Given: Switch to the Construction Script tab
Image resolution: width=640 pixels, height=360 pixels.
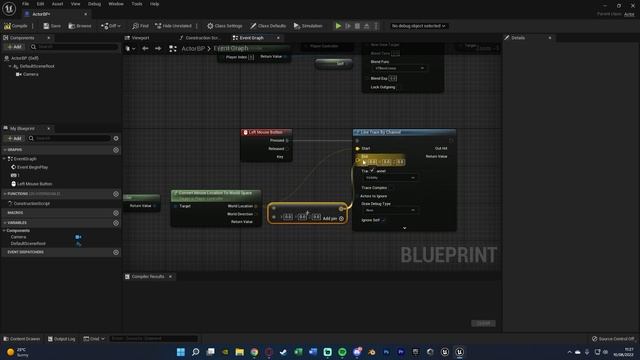Looking at the screenshot, I should pos(200,38).
